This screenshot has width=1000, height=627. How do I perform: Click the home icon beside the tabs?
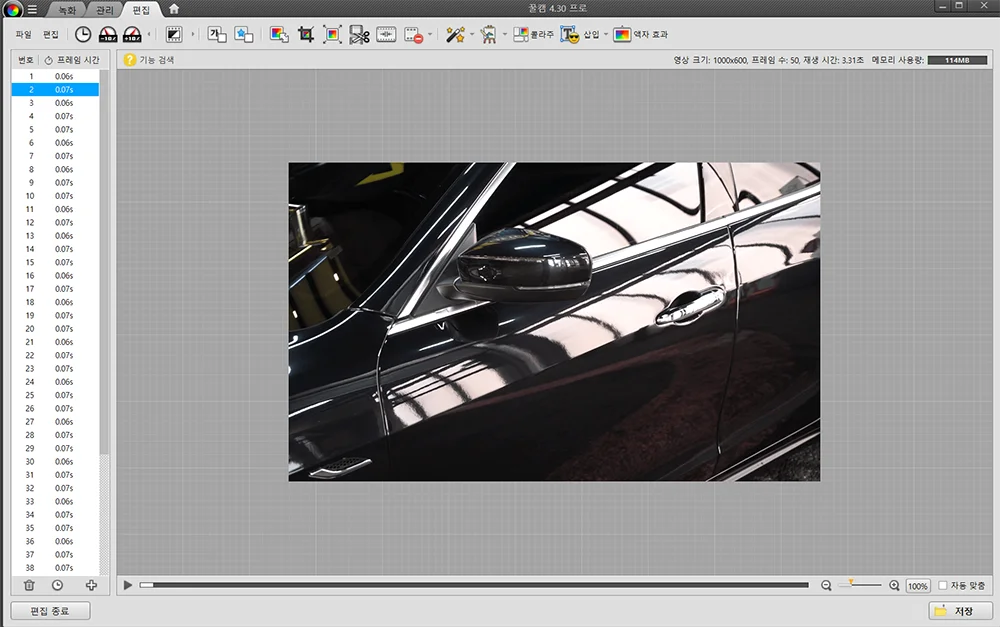(x=174, y=9)
